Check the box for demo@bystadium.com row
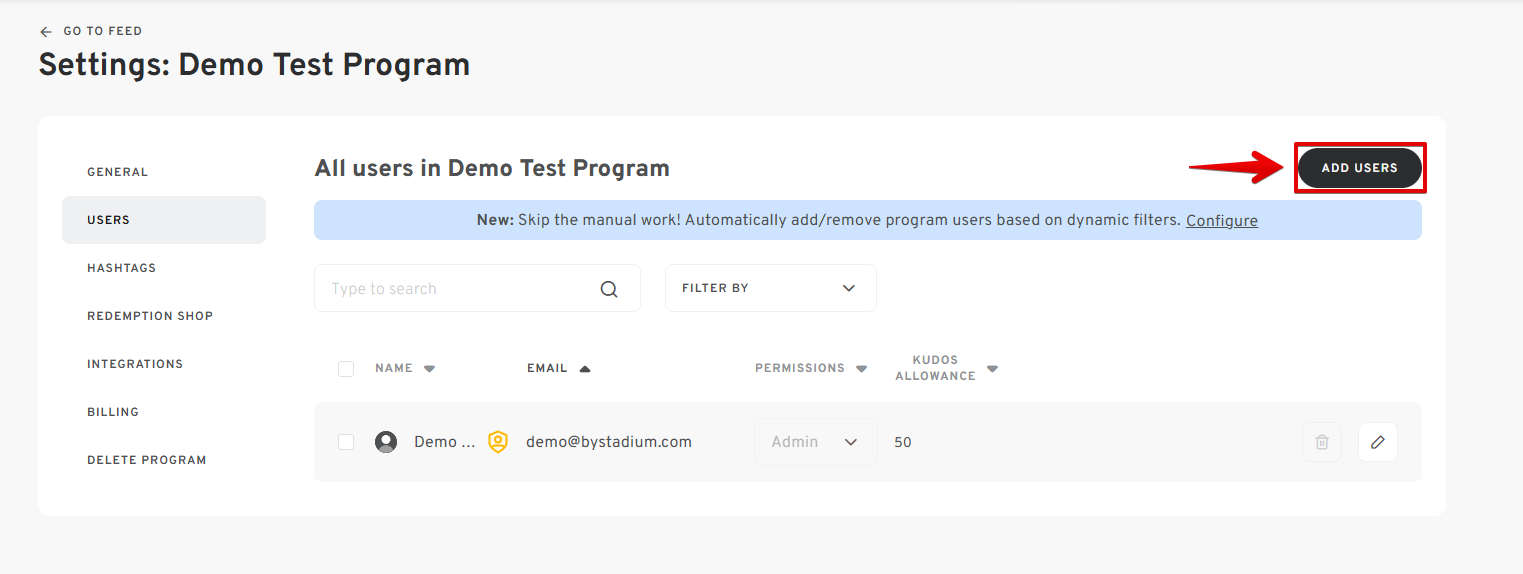 [346, 442]
